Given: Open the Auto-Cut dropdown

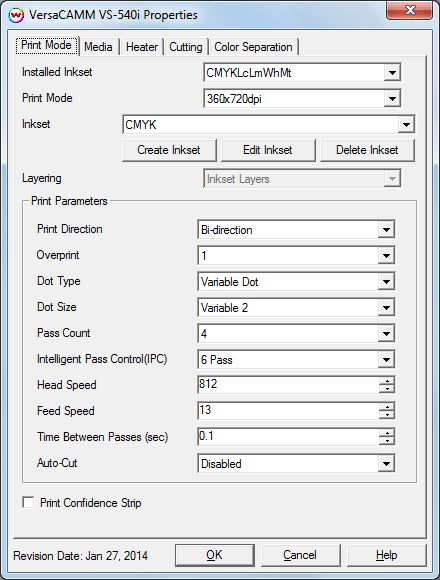Looking at the screenshot, I should coord(297,463).
